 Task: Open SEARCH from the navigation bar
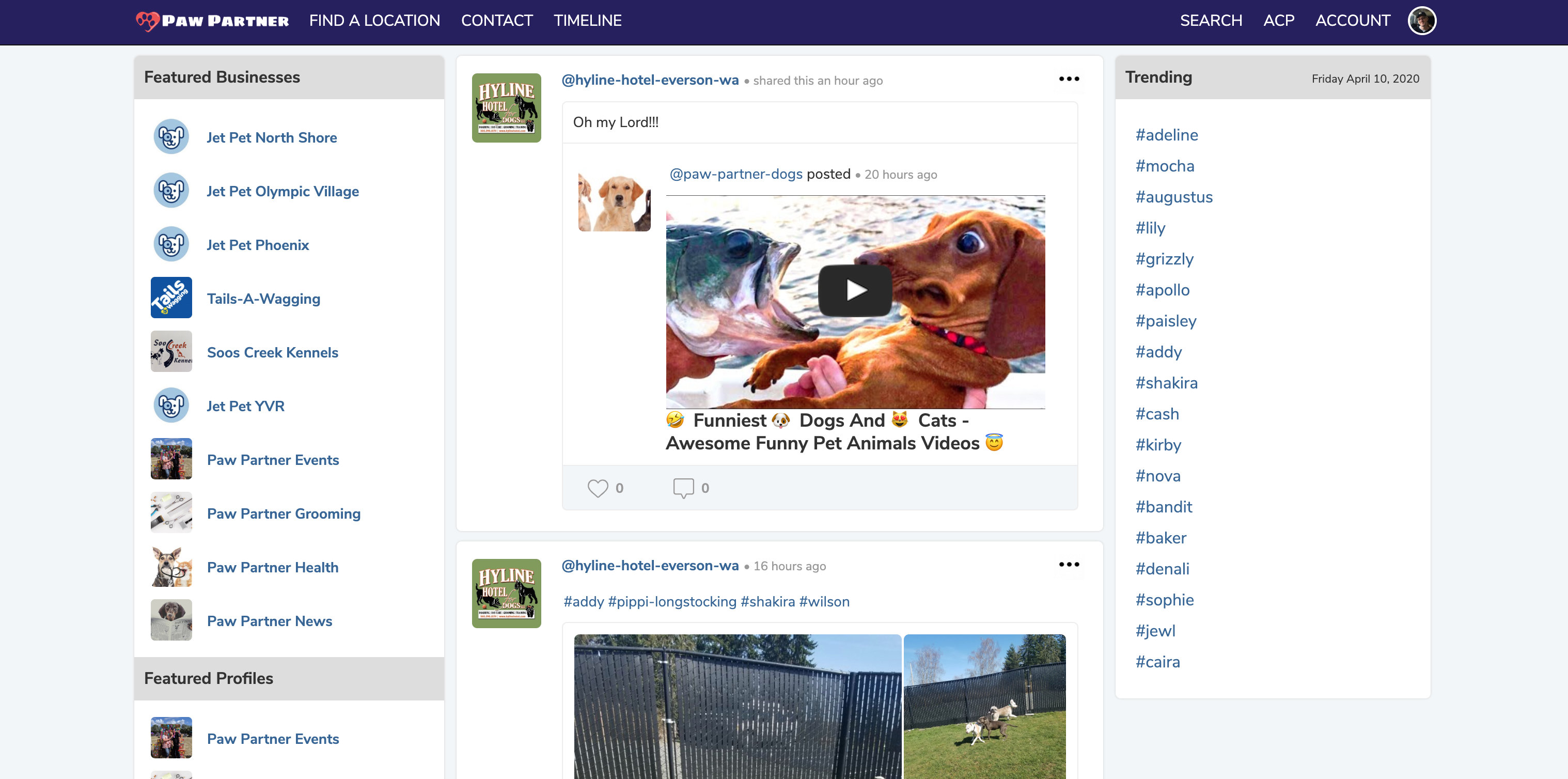tap(1210, 21)
